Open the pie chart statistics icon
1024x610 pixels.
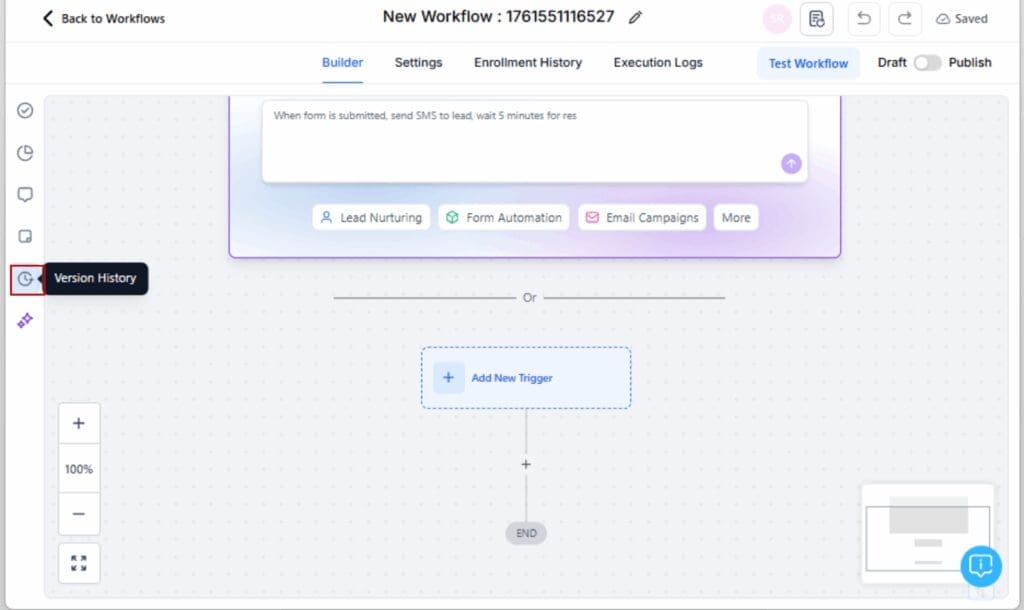pos(25,153)
